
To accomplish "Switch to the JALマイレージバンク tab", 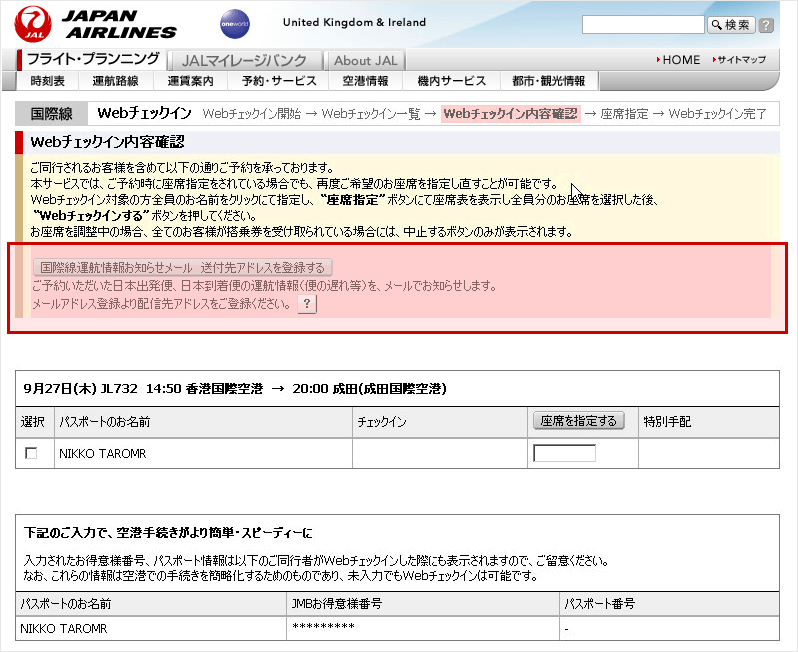I will [244, 60].
